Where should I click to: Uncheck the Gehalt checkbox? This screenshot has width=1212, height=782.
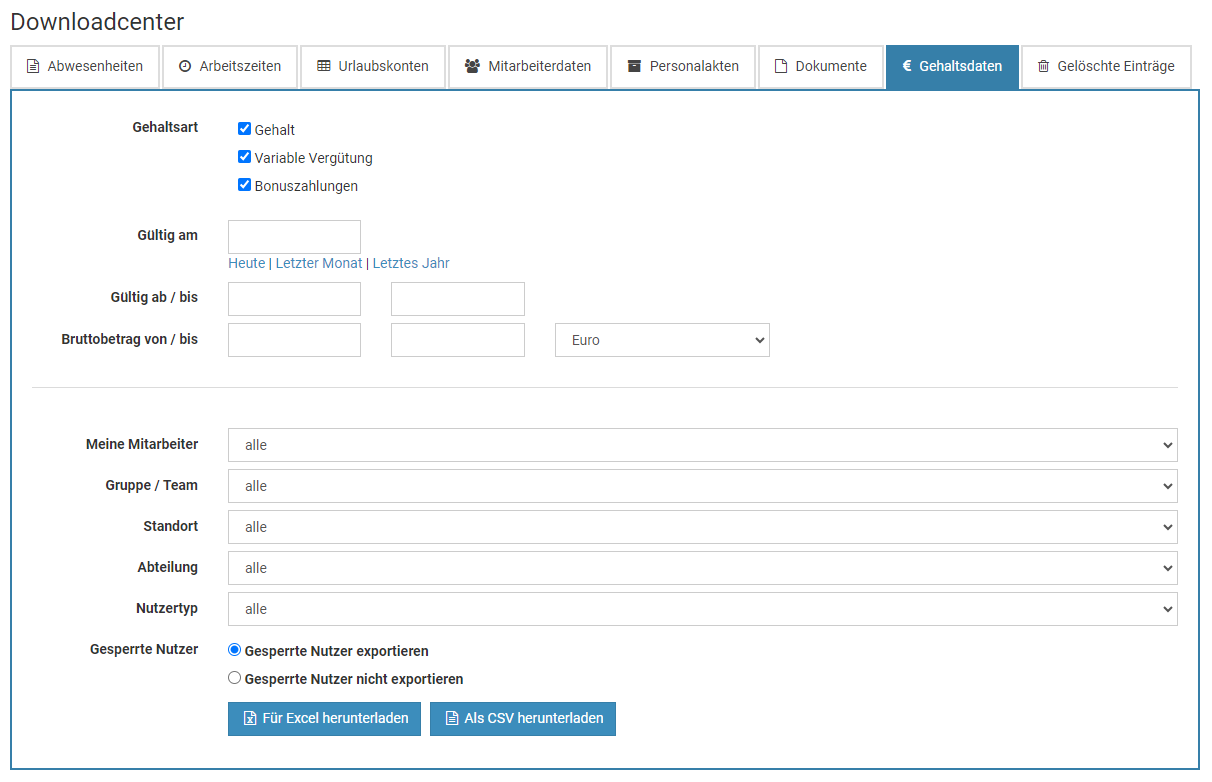click(x=244, y=129)
